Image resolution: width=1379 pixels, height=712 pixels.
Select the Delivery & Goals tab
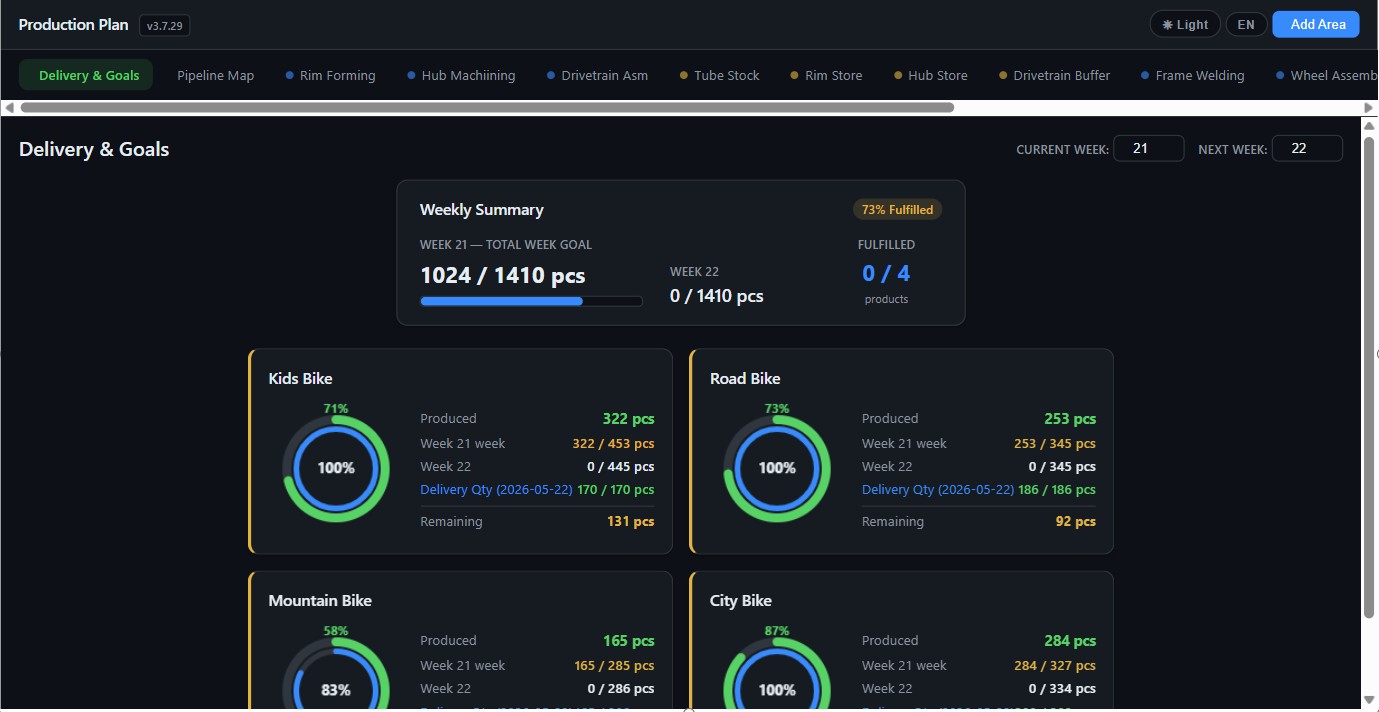click(x=86, y=75)
